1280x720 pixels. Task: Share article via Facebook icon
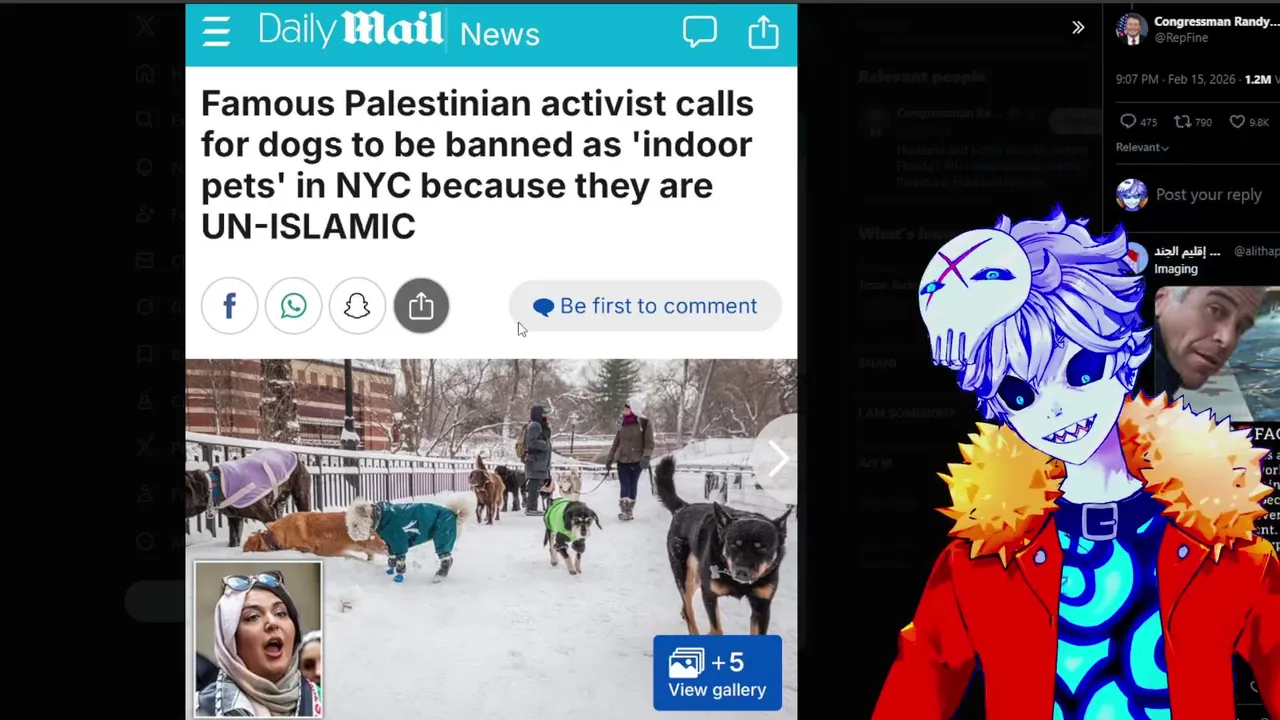tap(229, 306)
